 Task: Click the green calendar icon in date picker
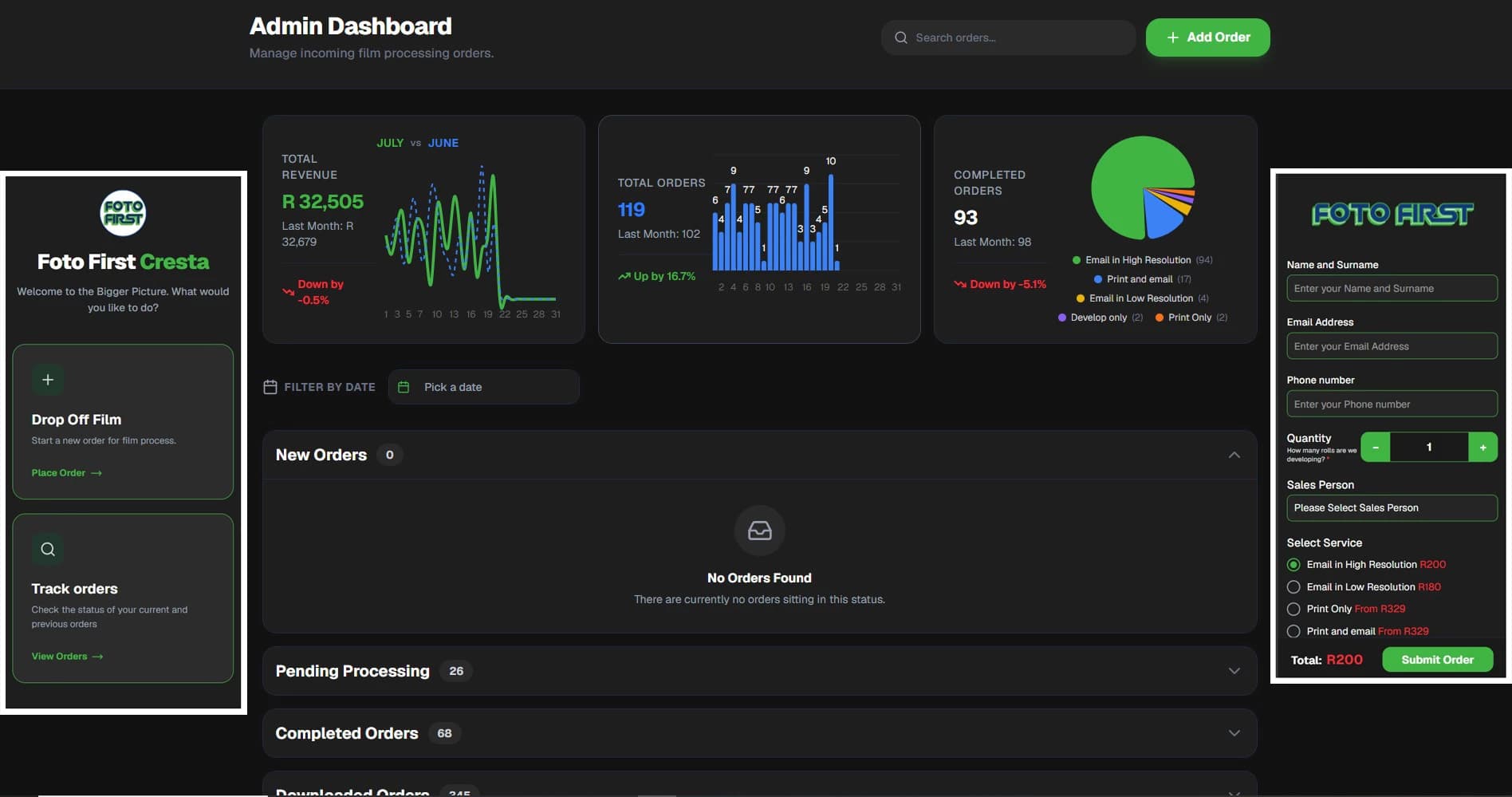point(404,387)
